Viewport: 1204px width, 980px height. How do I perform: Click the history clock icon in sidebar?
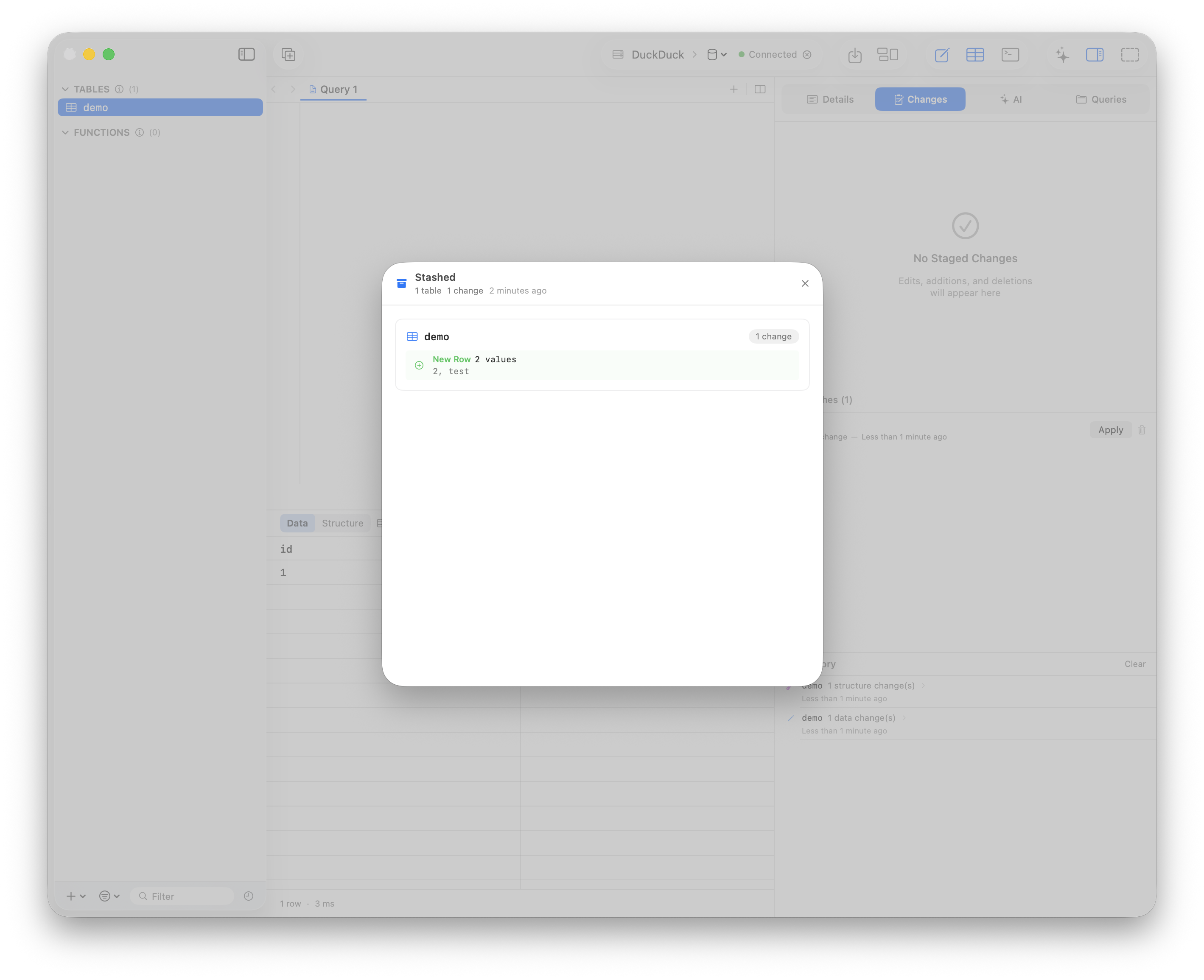coord(248,896)
